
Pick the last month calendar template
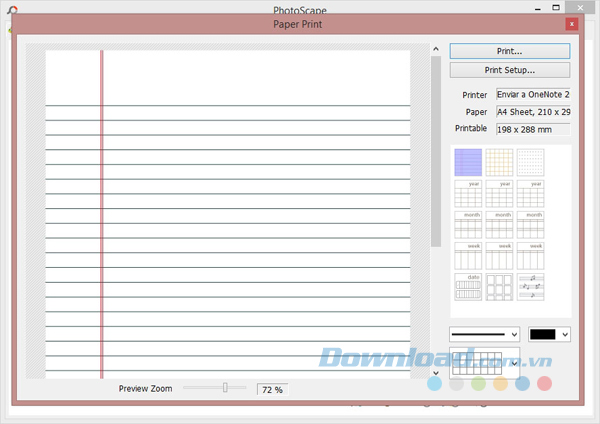530,225
